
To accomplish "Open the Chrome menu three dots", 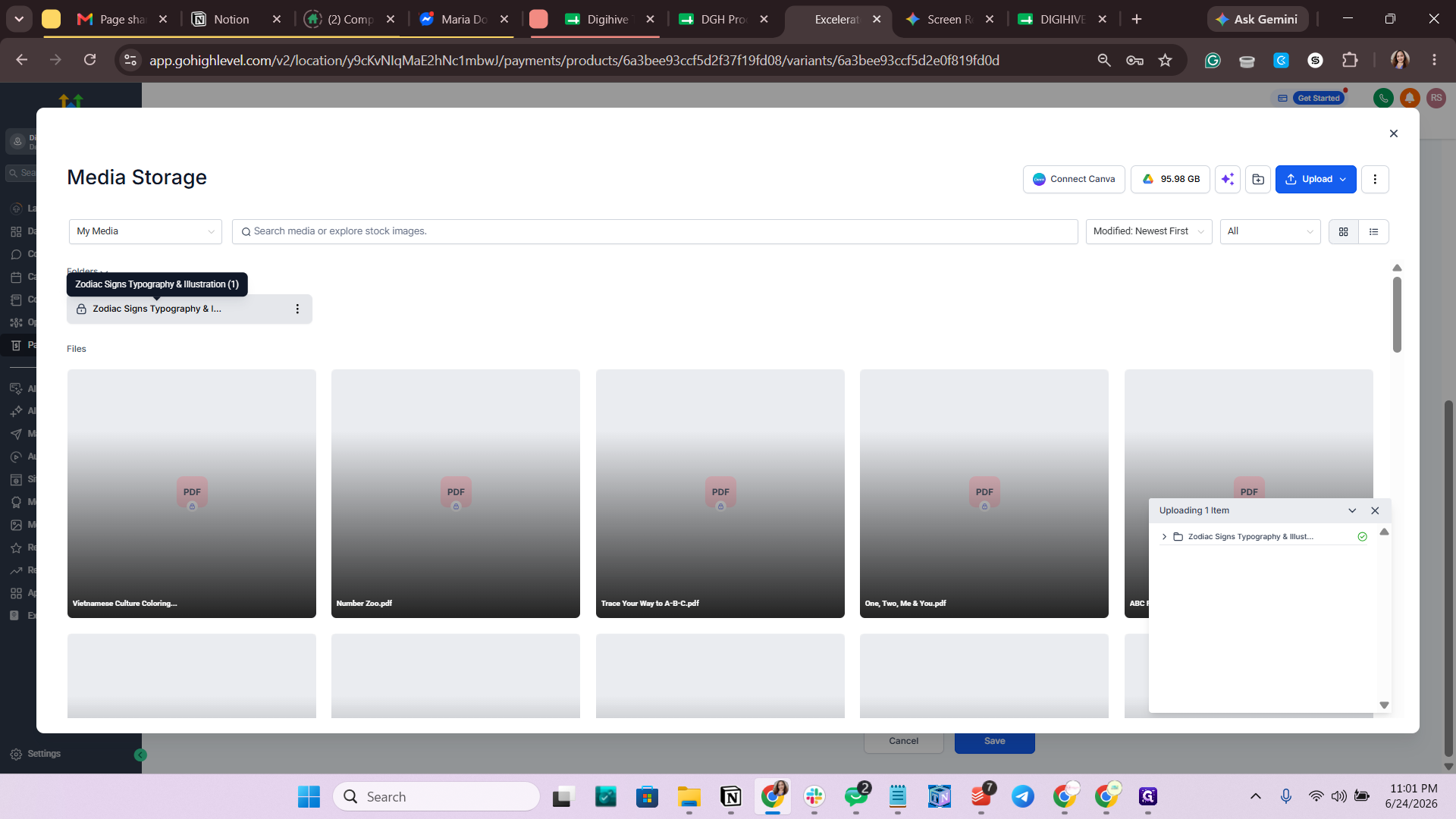I will [x=1434, y=61].
